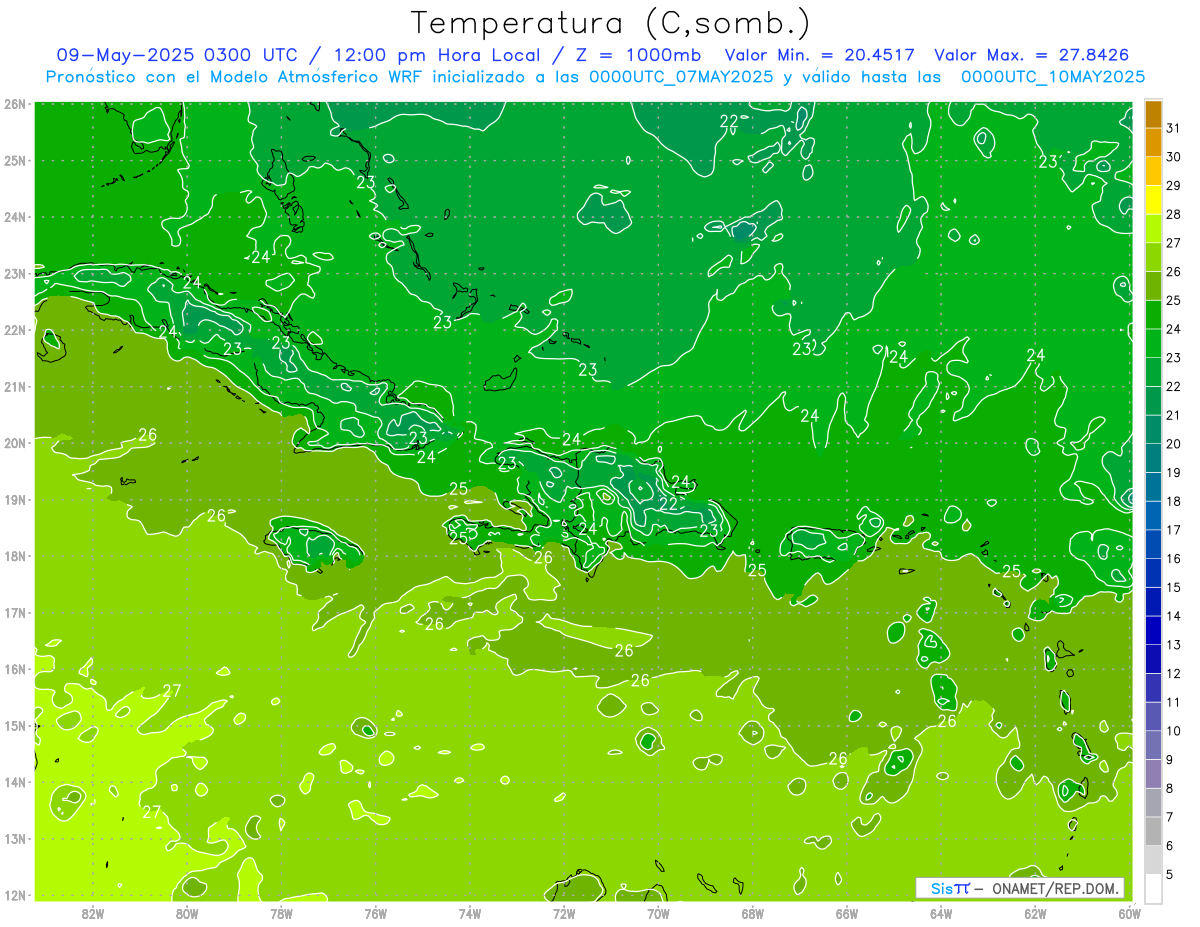
Task: Click the 66W longitude axis label
Action: click(x=846, y=912)
